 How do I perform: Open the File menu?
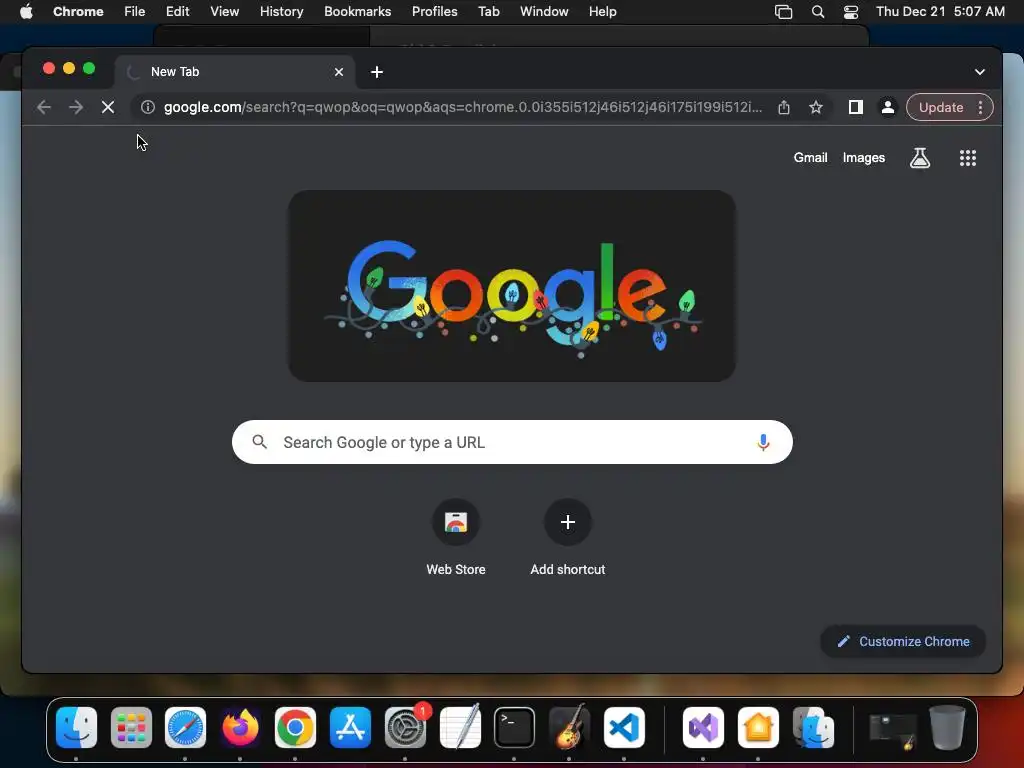[135, 11]
